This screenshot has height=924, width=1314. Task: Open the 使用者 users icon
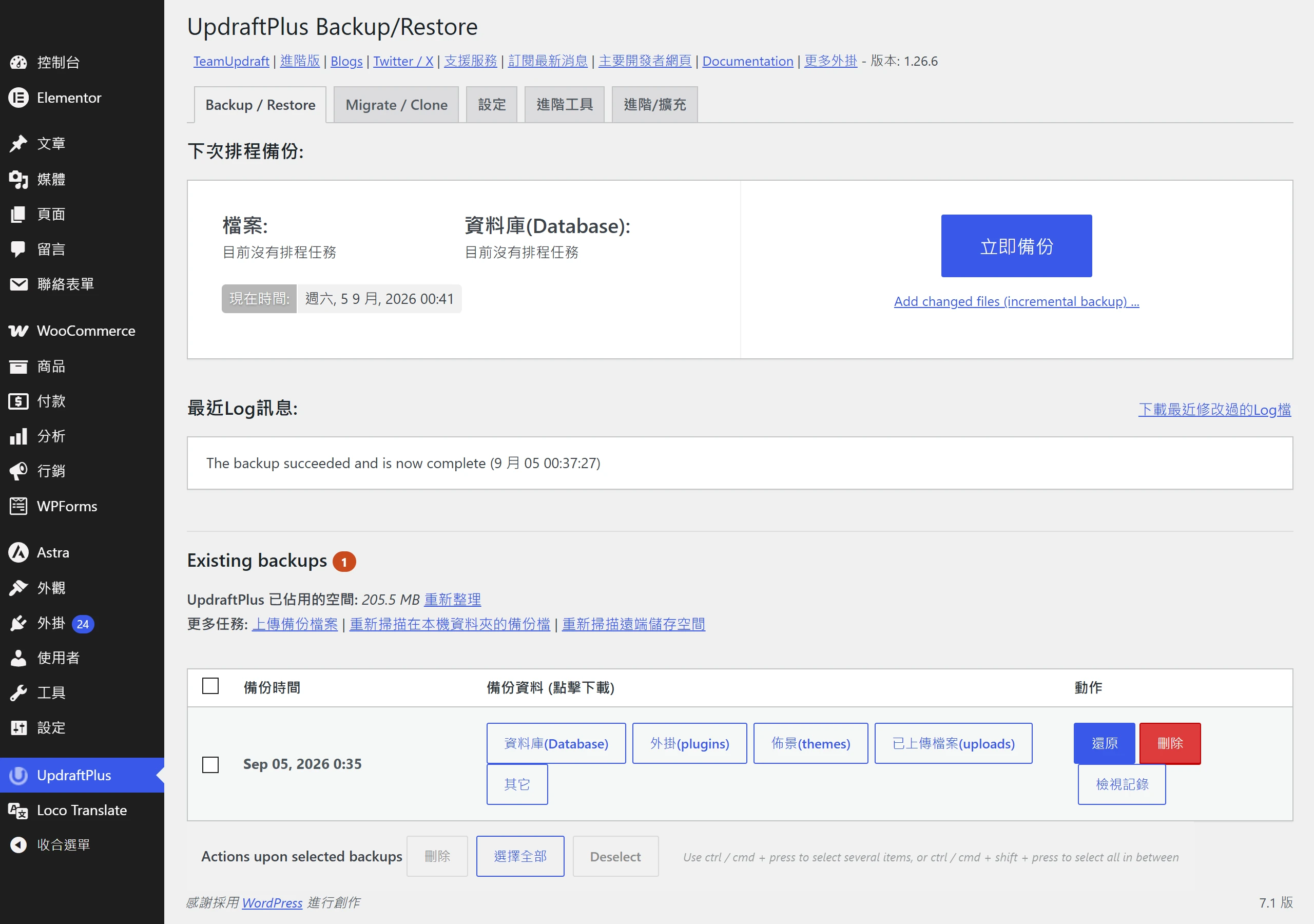pyautogui.click(x=18, y=658)
